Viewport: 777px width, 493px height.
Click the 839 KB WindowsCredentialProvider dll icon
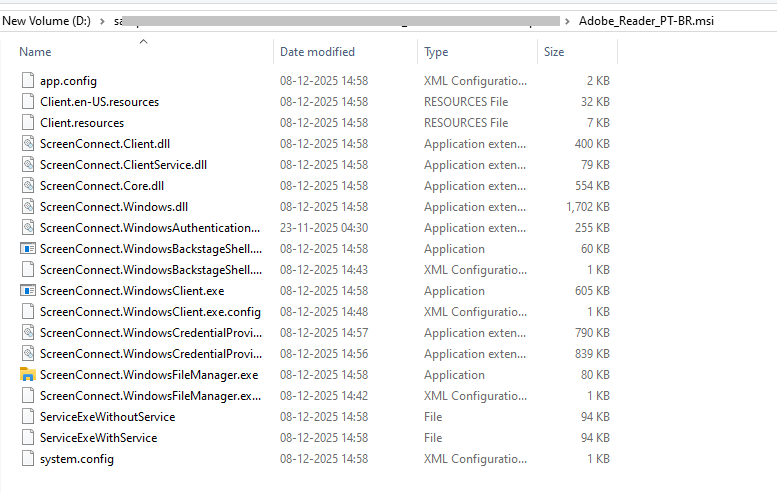point(28,353)
